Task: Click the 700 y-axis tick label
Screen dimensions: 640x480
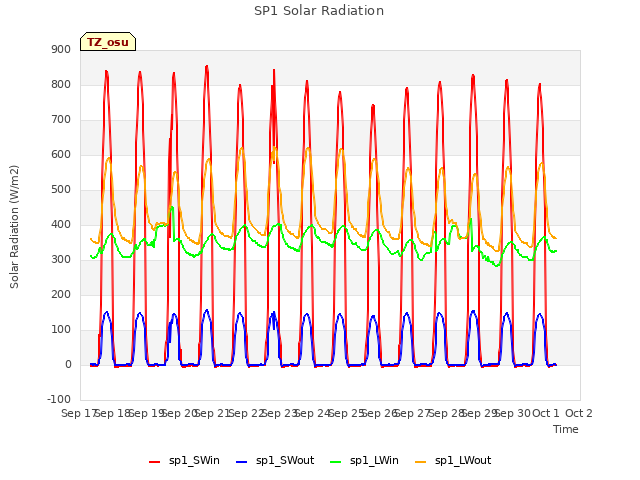Action: pos(61,120)
